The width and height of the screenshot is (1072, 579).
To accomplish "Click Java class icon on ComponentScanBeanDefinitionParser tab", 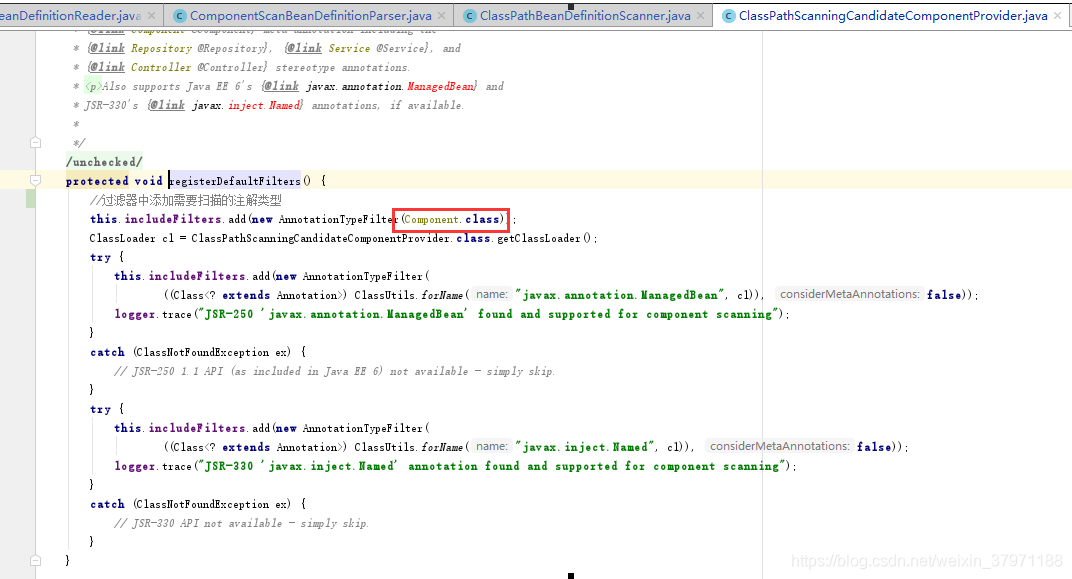I will pos(180,16).
